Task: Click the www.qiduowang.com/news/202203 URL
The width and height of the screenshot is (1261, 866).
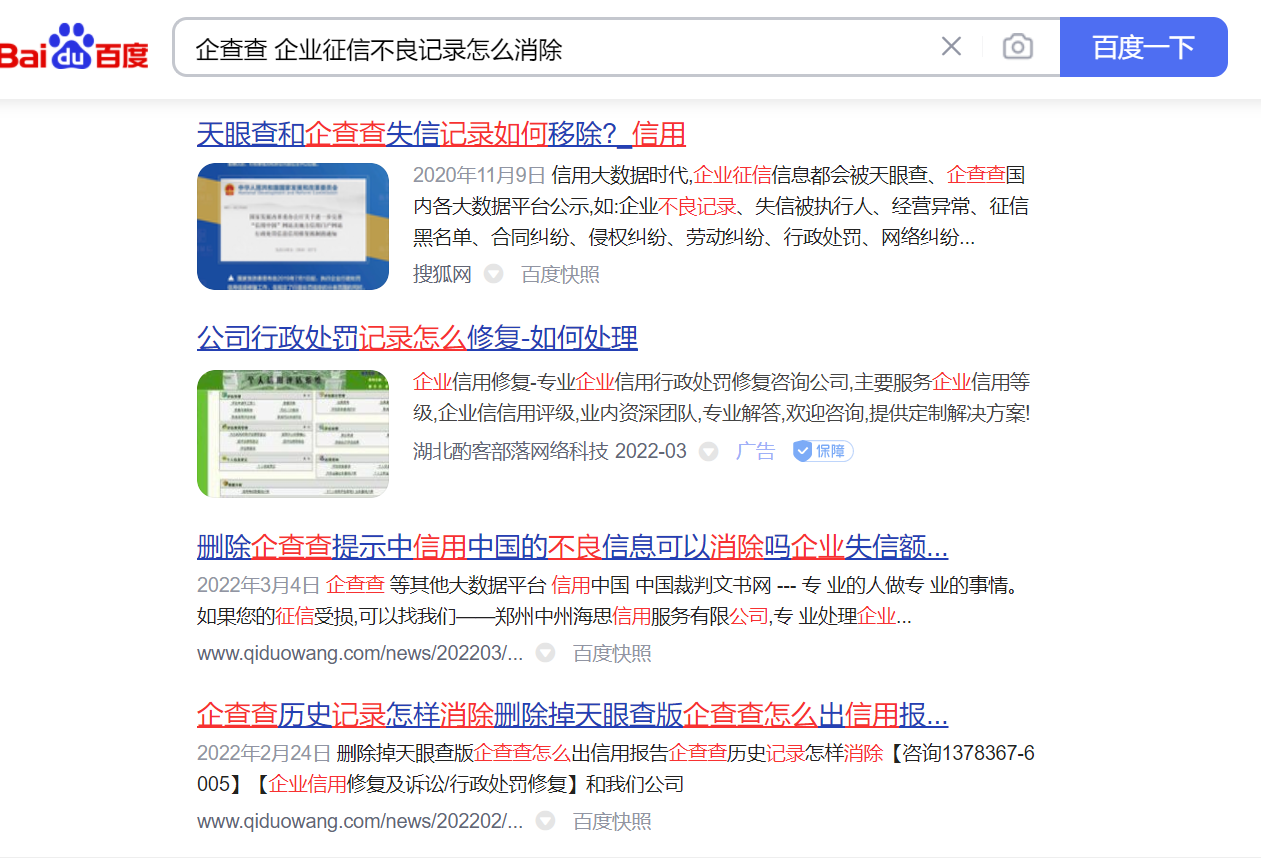Action: [360, 653]
